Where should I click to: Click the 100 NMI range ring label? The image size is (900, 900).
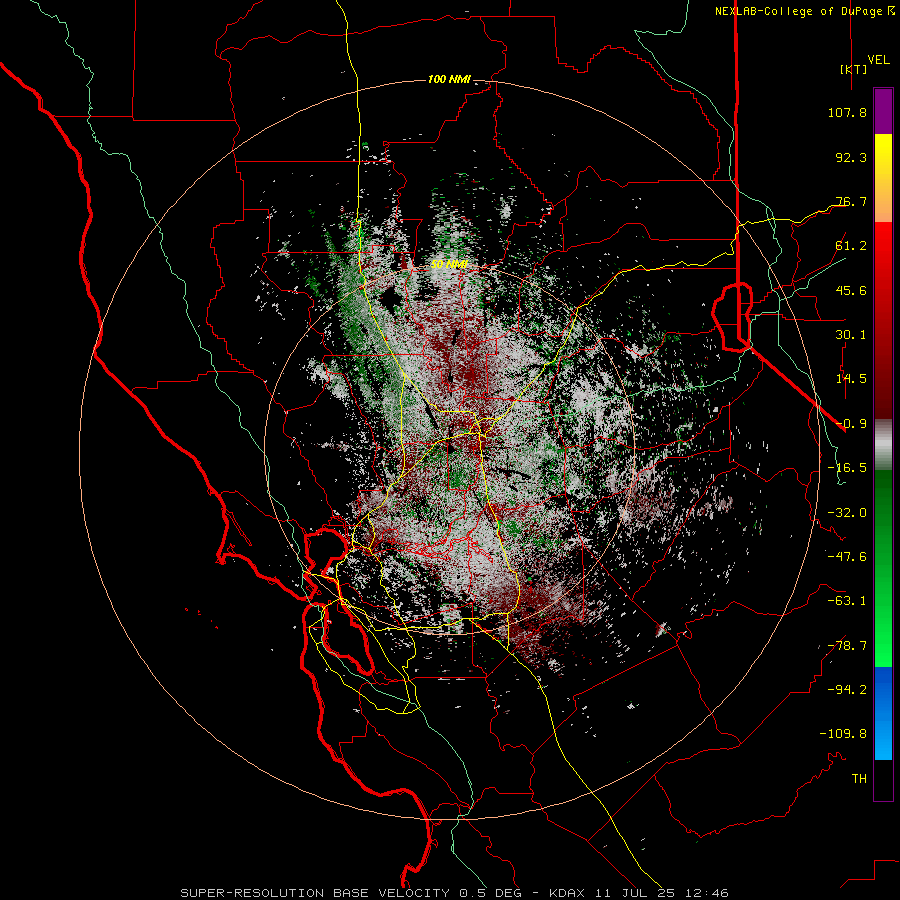point(449,79)
